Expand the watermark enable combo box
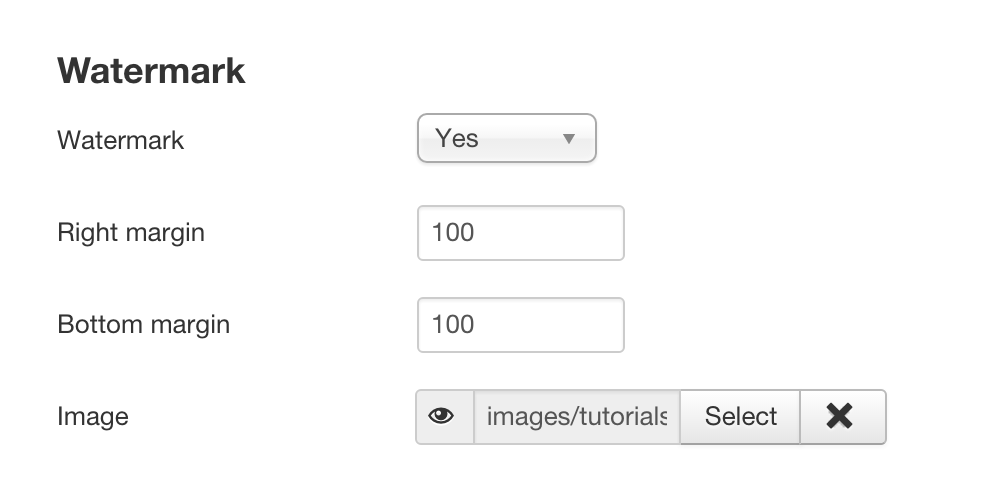This screenshot has width=985, height=478. (x=506, y=138)
